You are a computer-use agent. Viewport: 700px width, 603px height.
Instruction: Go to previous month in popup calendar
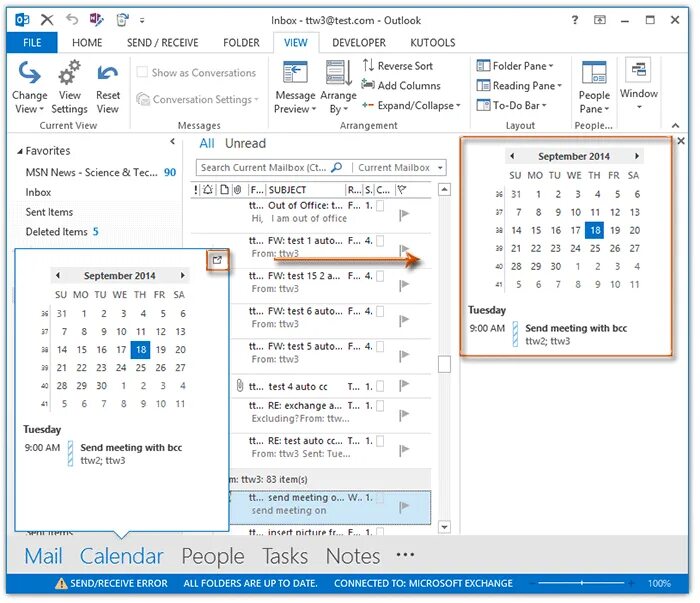pos(58,275)
